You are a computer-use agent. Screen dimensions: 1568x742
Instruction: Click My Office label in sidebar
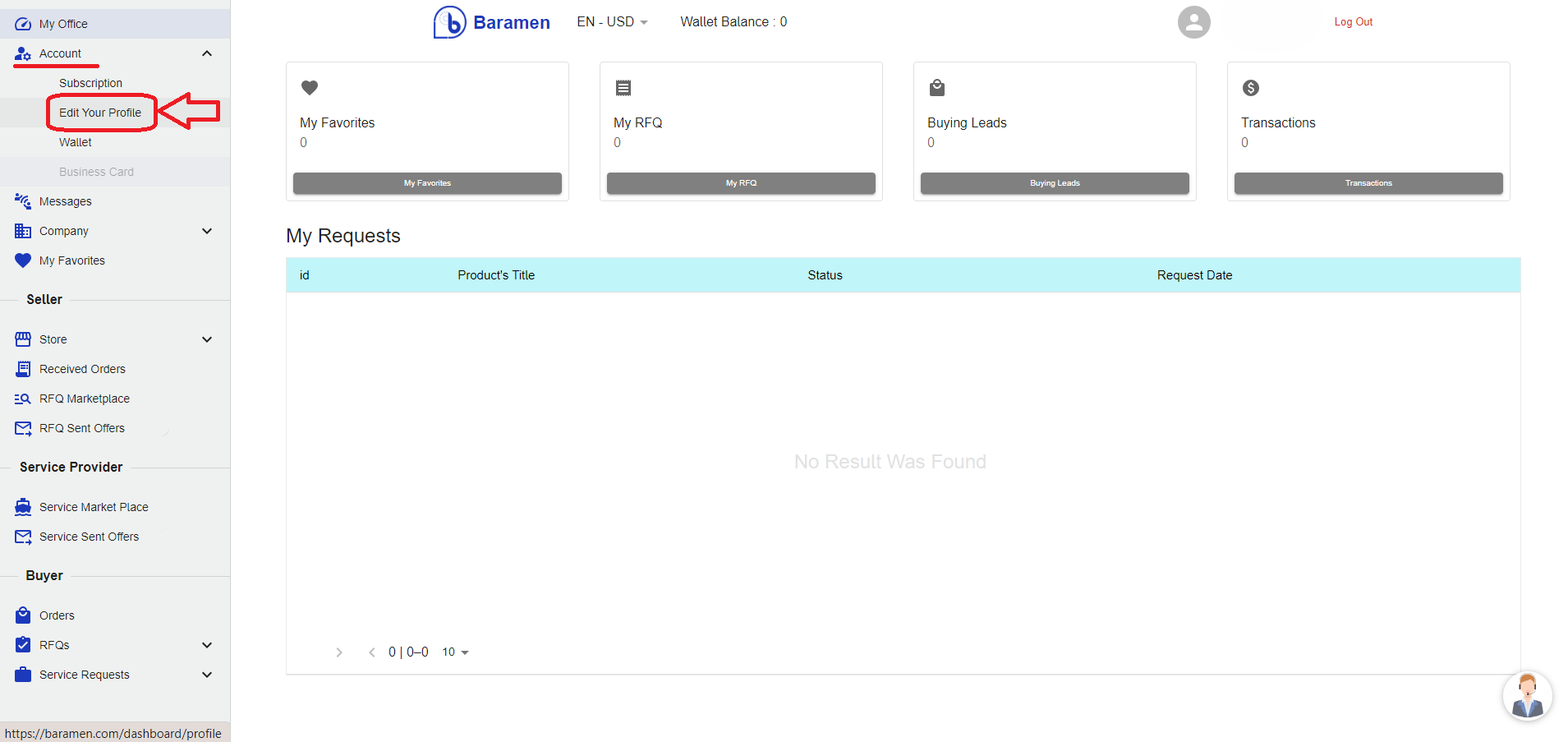[x=63, y=24]
